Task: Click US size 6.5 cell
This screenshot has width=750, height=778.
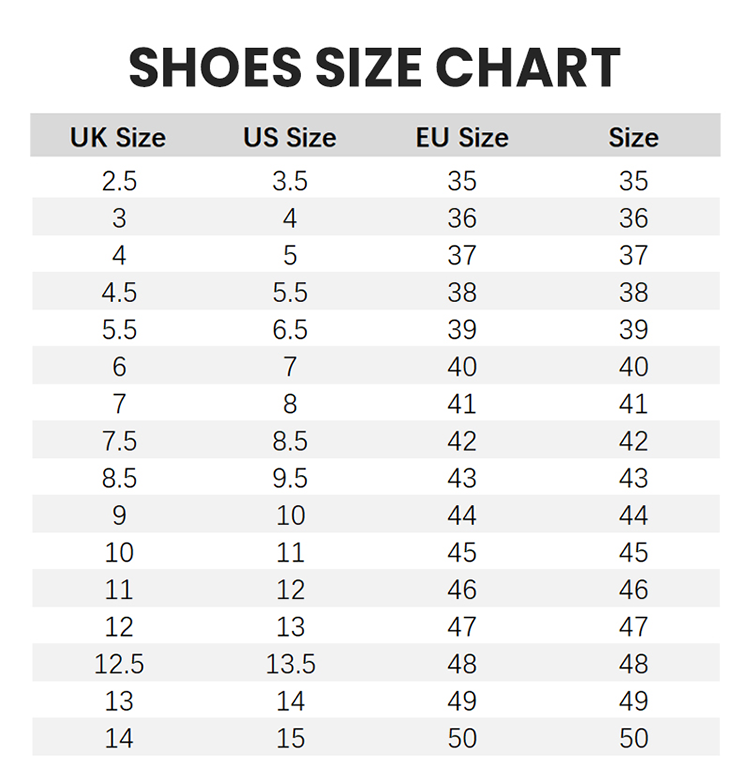Action: coord(290,330)
